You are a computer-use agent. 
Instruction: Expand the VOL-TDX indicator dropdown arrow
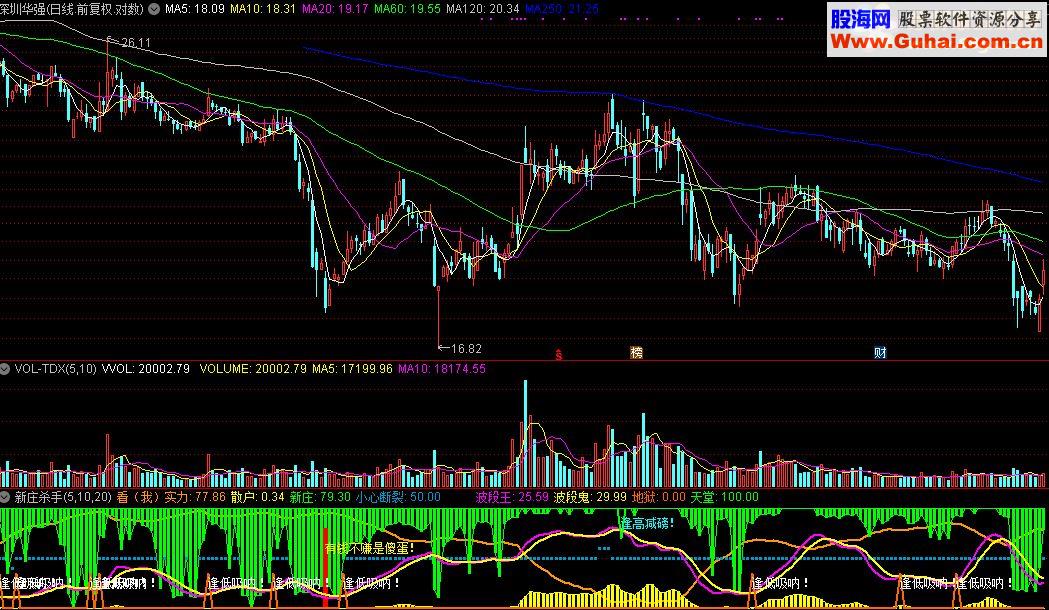5,369
